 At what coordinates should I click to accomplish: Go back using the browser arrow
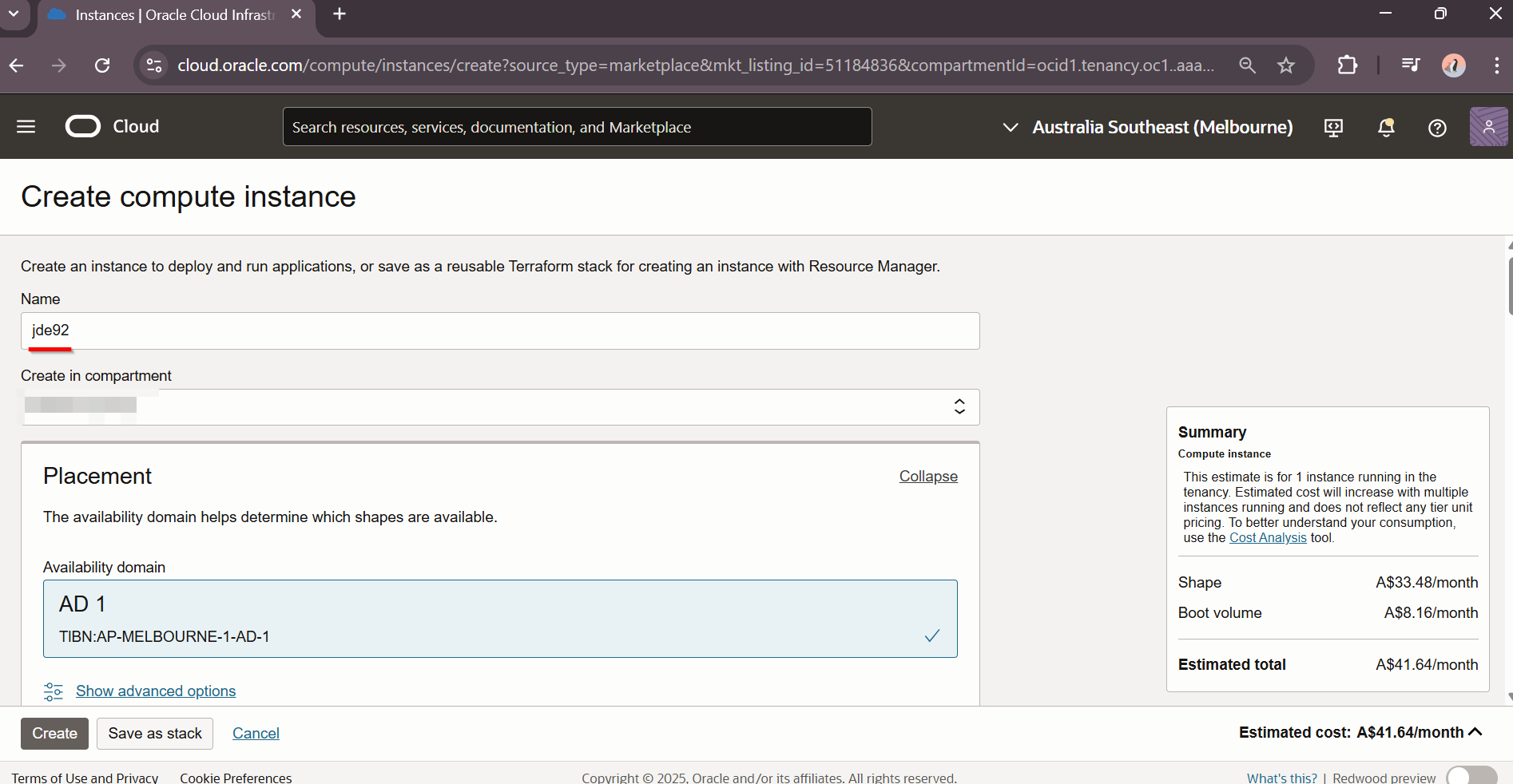click(x=17, y=65)
